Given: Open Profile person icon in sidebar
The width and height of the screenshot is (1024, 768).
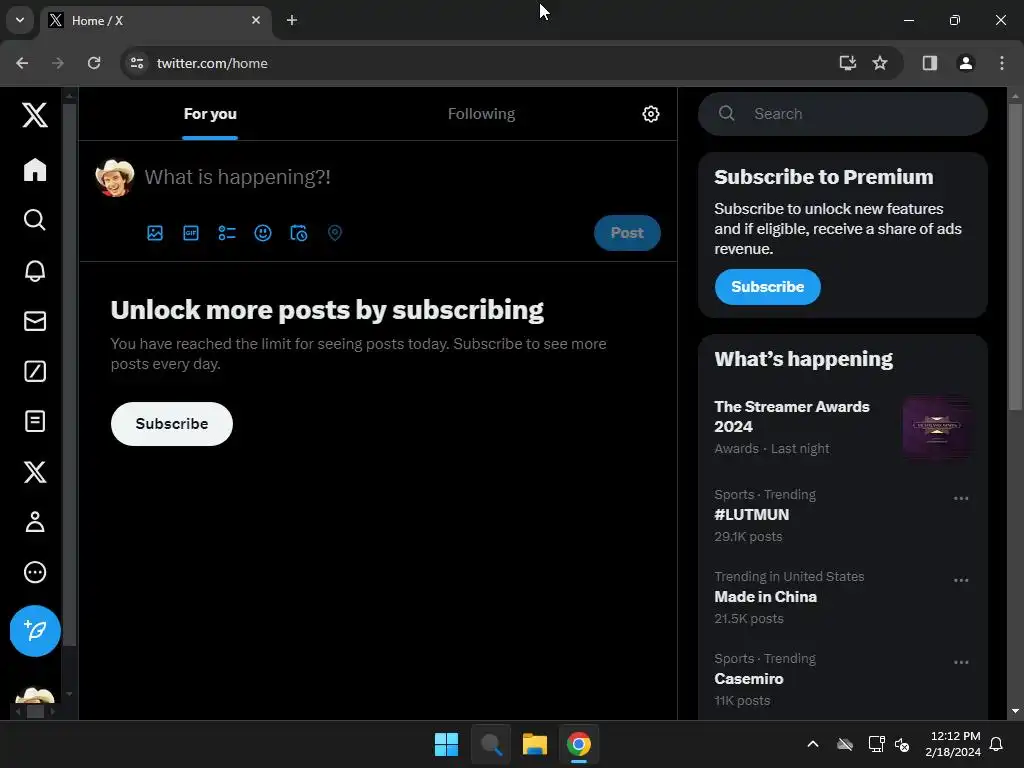Looking at the screenshot, I should [x=35, y=522].
